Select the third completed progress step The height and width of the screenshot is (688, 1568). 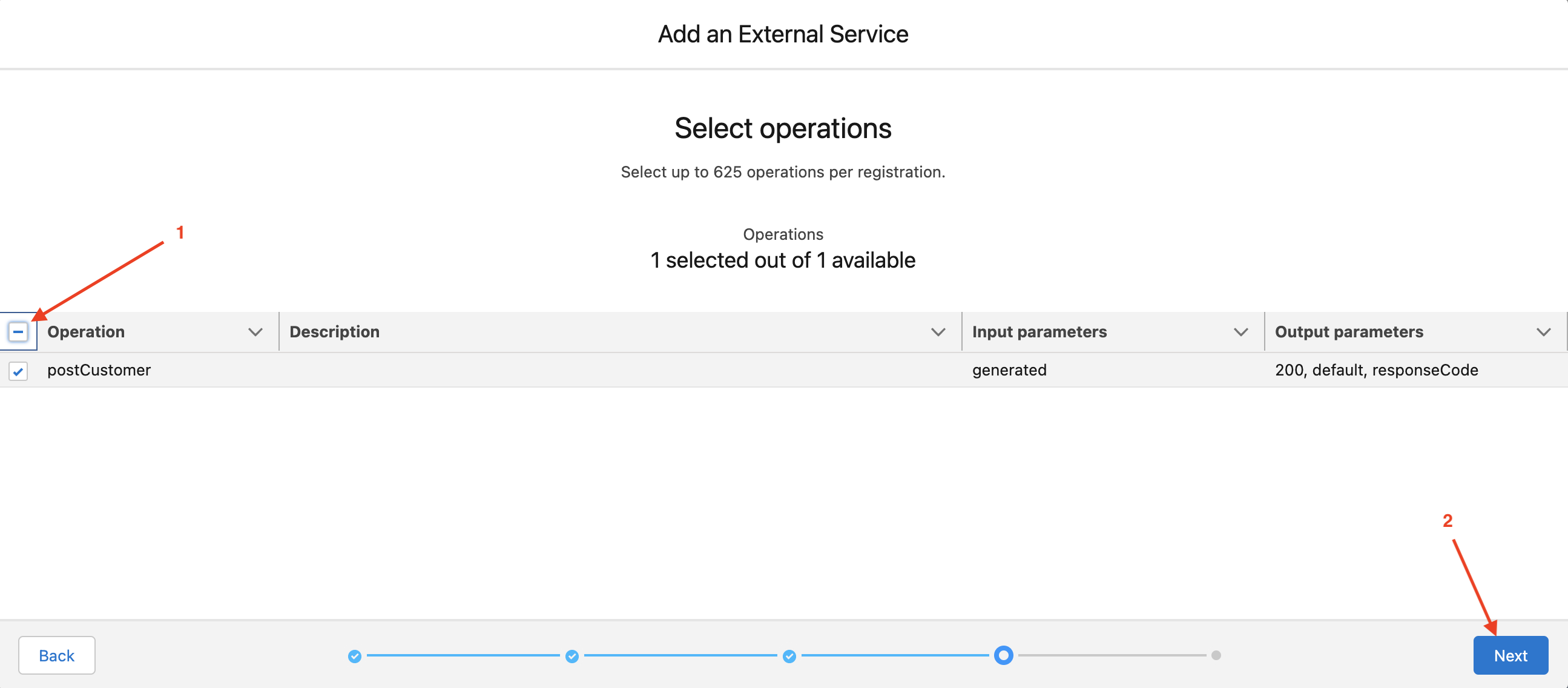click(789, 657)
